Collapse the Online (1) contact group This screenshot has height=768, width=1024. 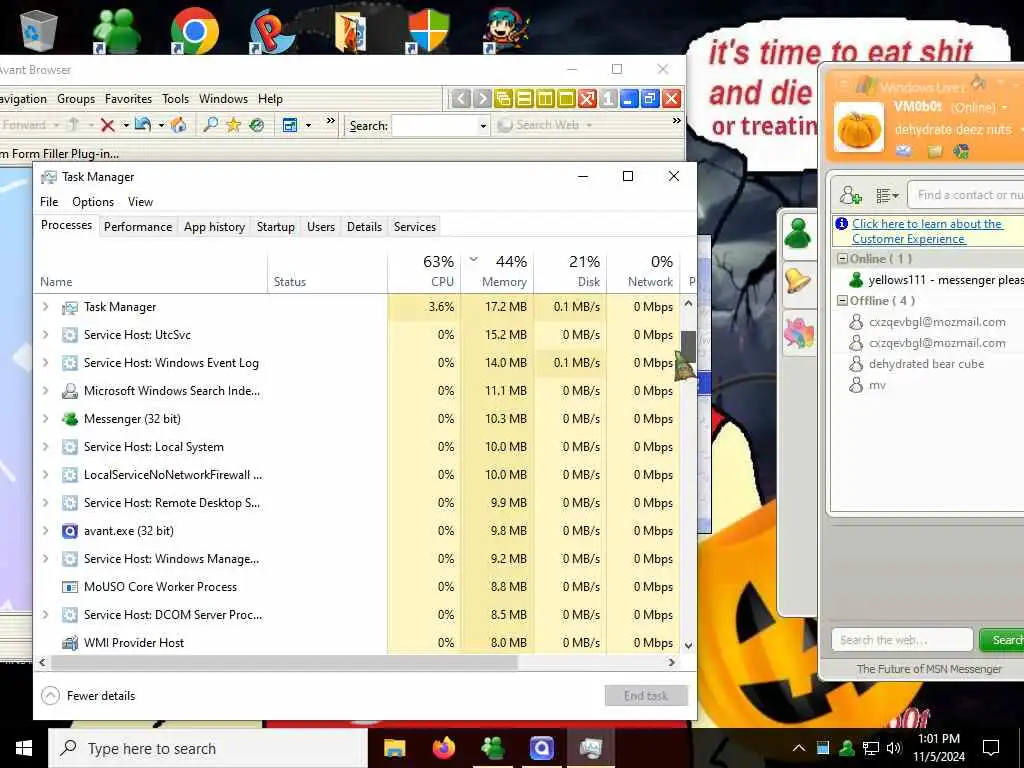[x=842, y=259]
